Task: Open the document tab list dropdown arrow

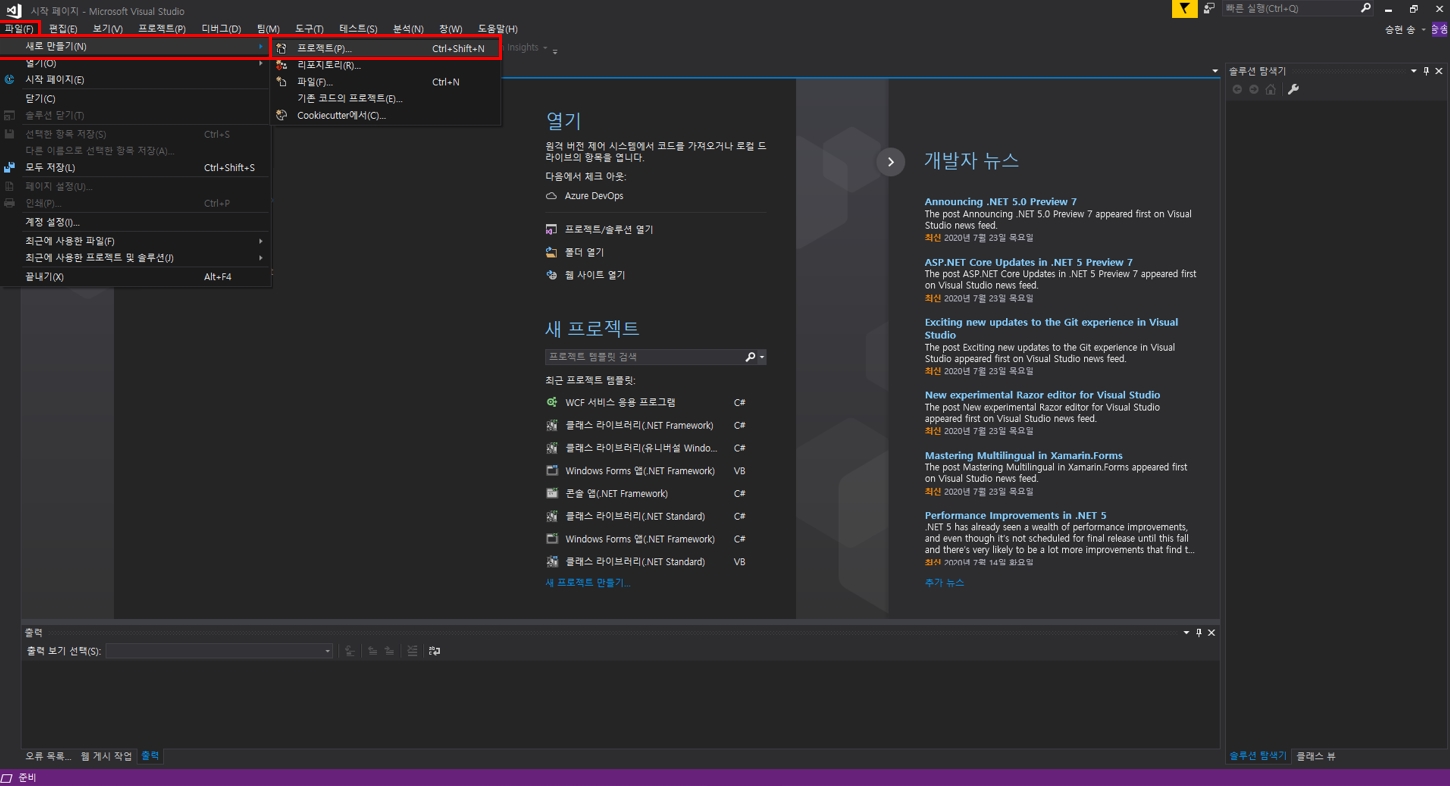Action: 1215,71
